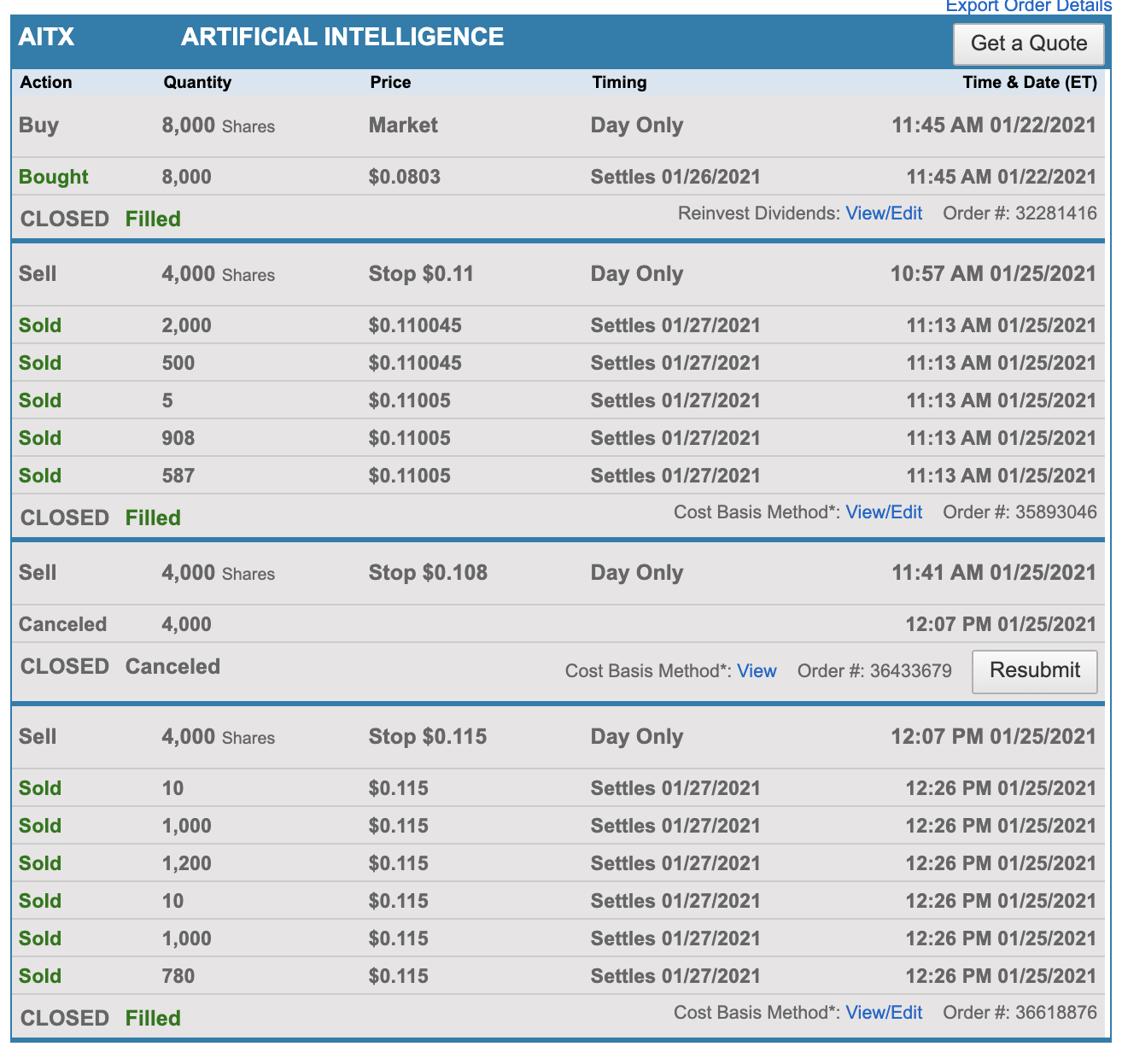Open Cost Basis View/Edit for order 35893046

[883, 512]
